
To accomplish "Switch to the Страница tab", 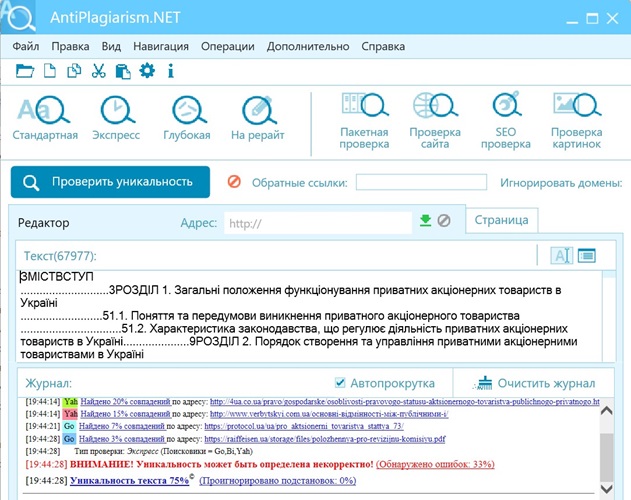I will [501, 220].
